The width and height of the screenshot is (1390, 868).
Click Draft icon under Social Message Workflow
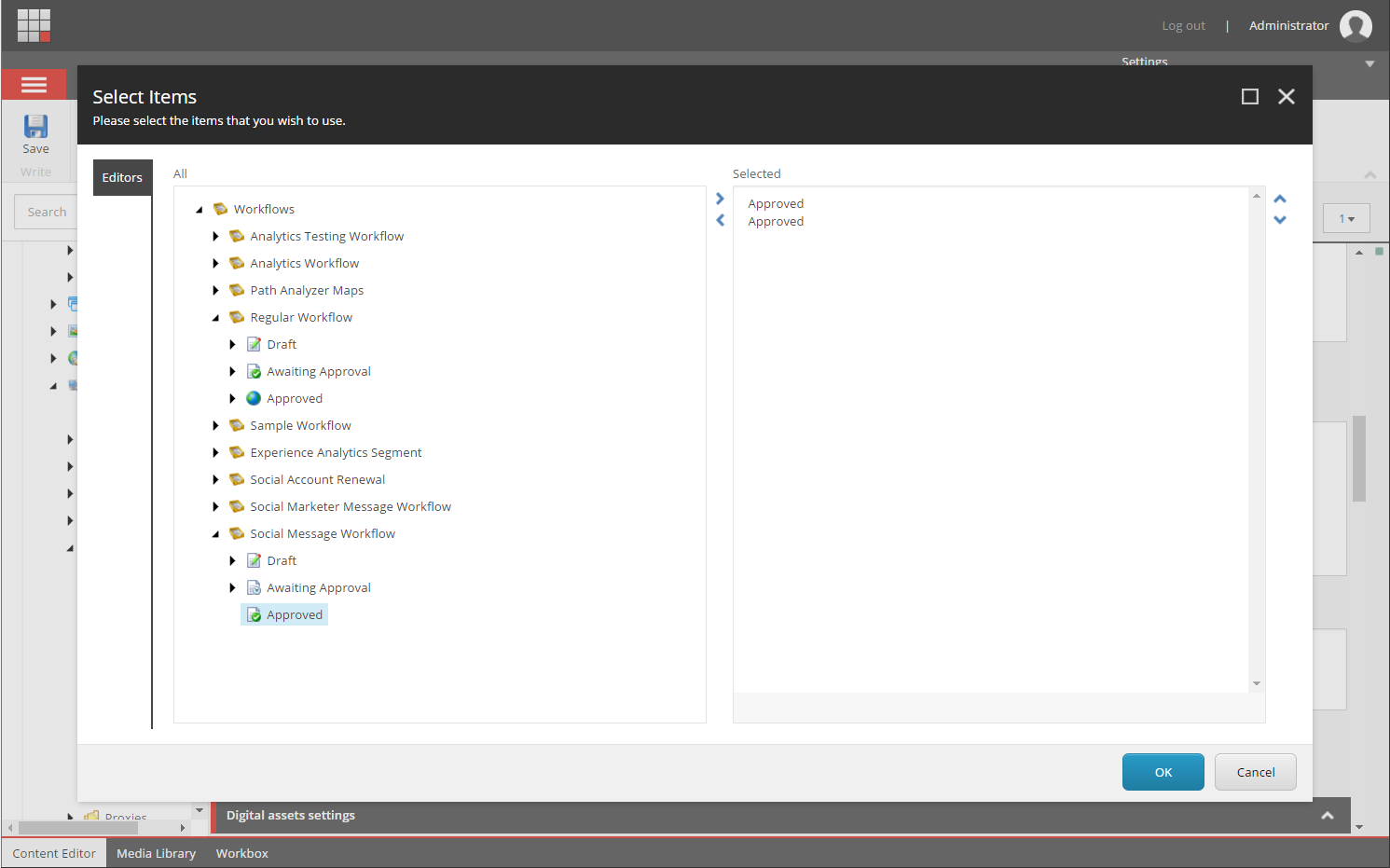pos(254,560)
